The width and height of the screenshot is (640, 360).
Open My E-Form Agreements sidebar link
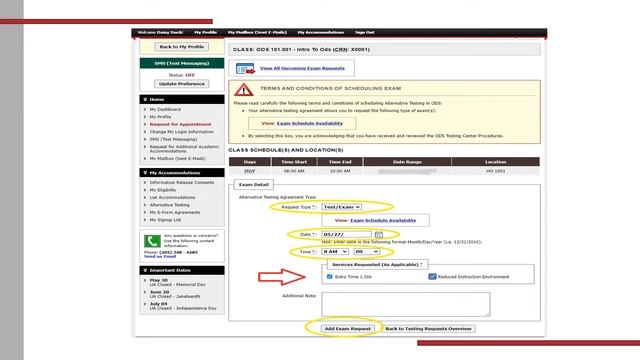pyautogui.click(x=175, y=212)
